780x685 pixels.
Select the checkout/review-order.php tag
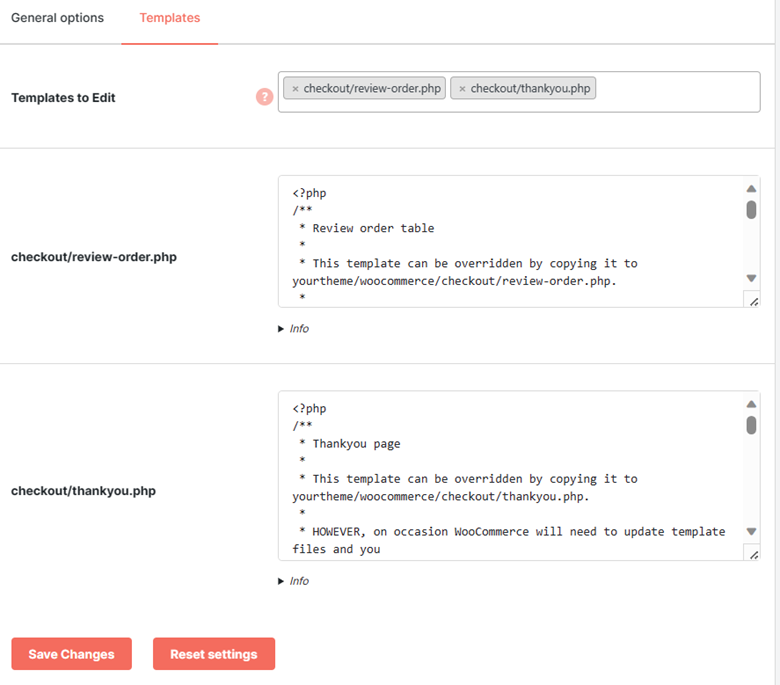coord(365,88)
